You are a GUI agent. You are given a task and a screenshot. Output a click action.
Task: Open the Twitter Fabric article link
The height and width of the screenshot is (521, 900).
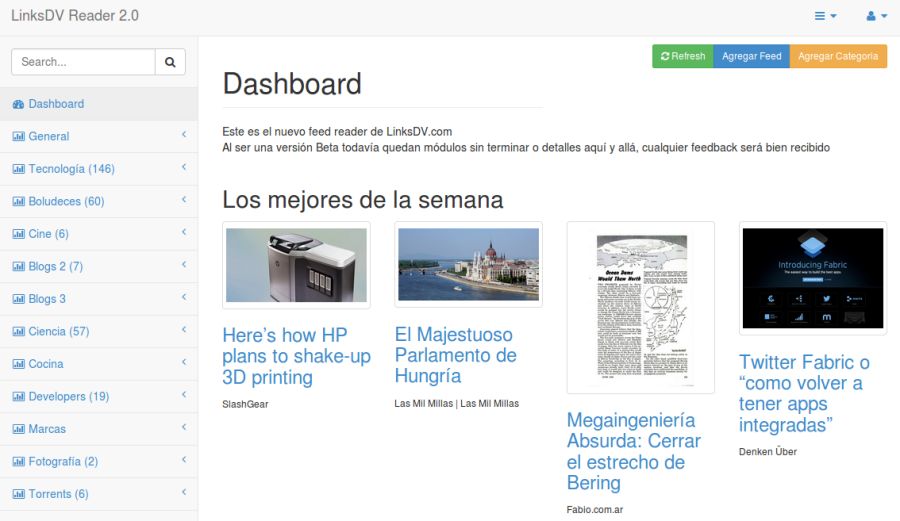(804, 394)
